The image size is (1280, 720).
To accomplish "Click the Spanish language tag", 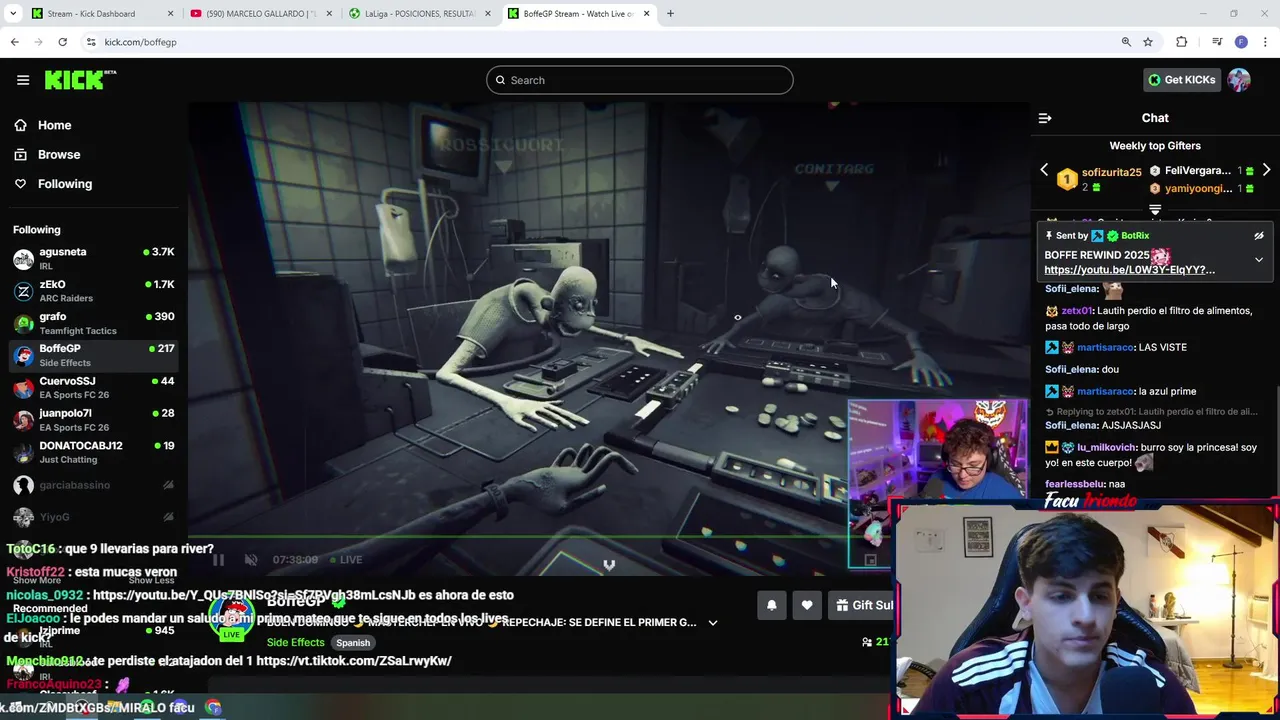I will (x=353, y=643).
